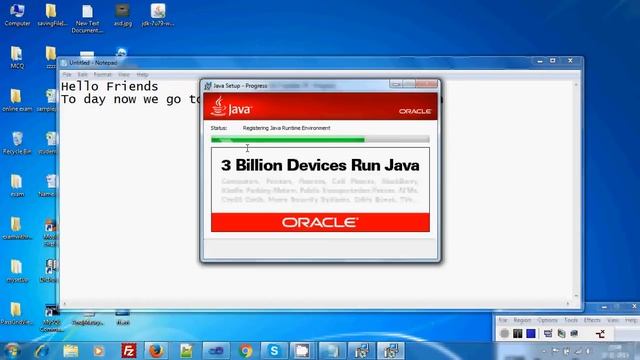Click the Java logo in installer header
640x360 pixels.
tap(231, 107)
